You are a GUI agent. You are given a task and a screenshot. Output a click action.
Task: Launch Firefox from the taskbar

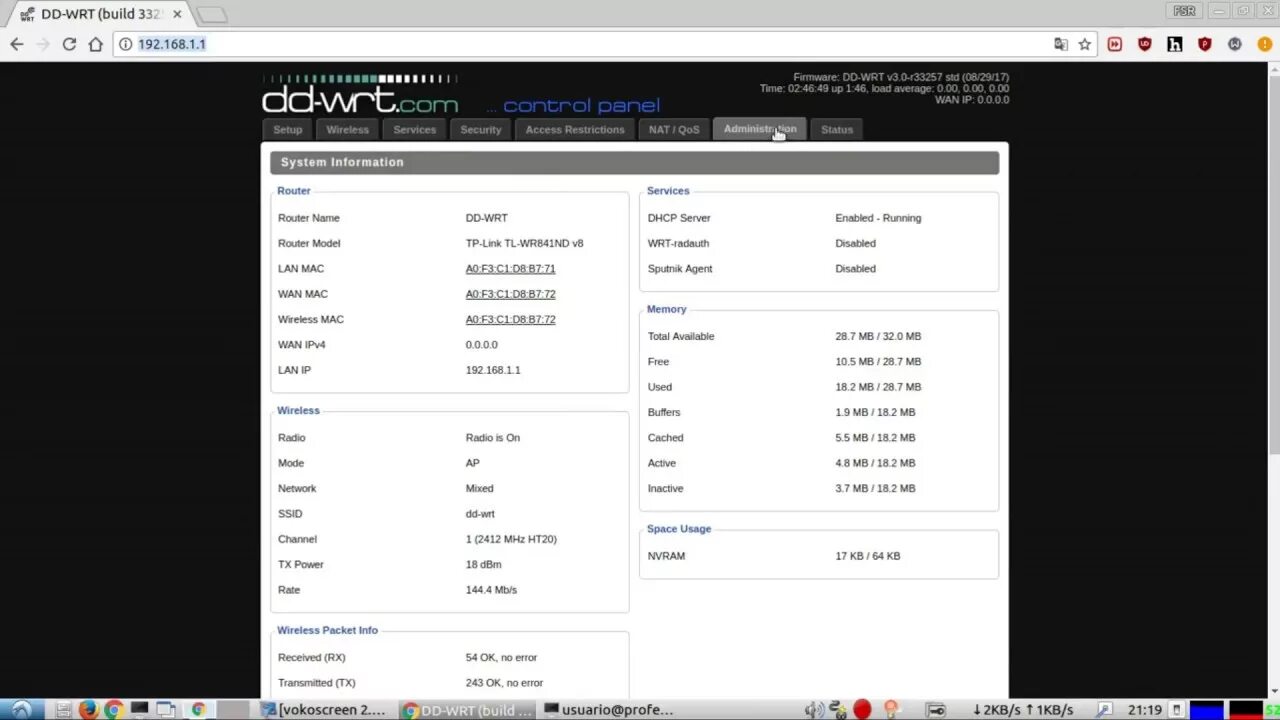coord(88,710)
